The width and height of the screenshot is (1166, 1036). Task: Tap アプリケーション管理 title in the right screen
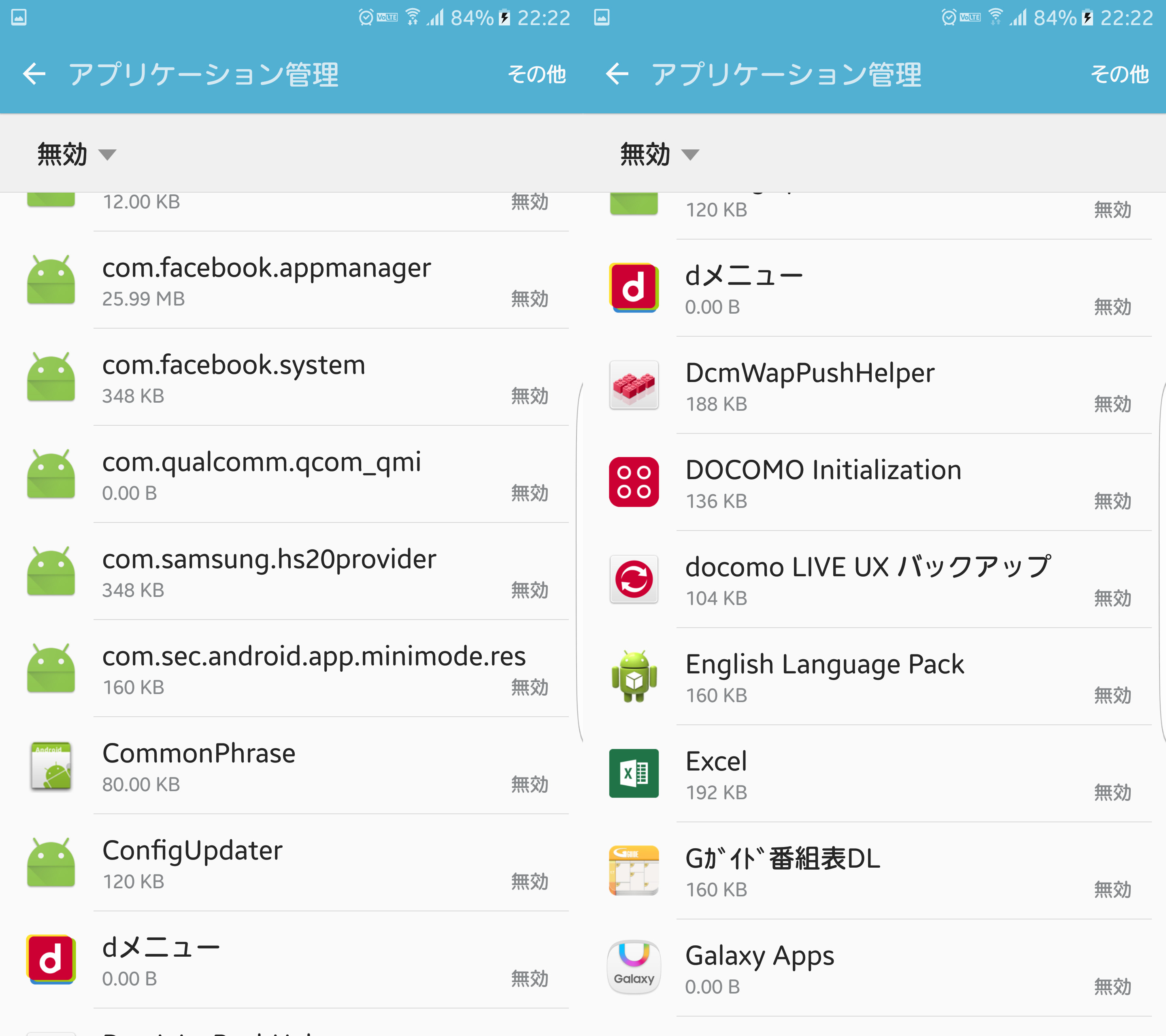787,74
